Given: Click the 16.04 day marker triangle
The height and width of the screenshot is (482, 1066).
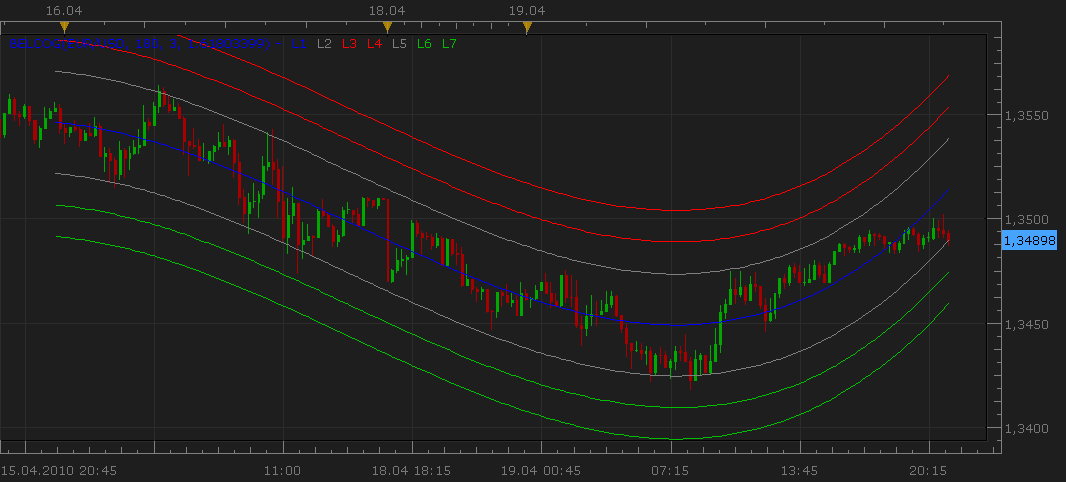Looking at the screenshot, I should coord(64,27).
